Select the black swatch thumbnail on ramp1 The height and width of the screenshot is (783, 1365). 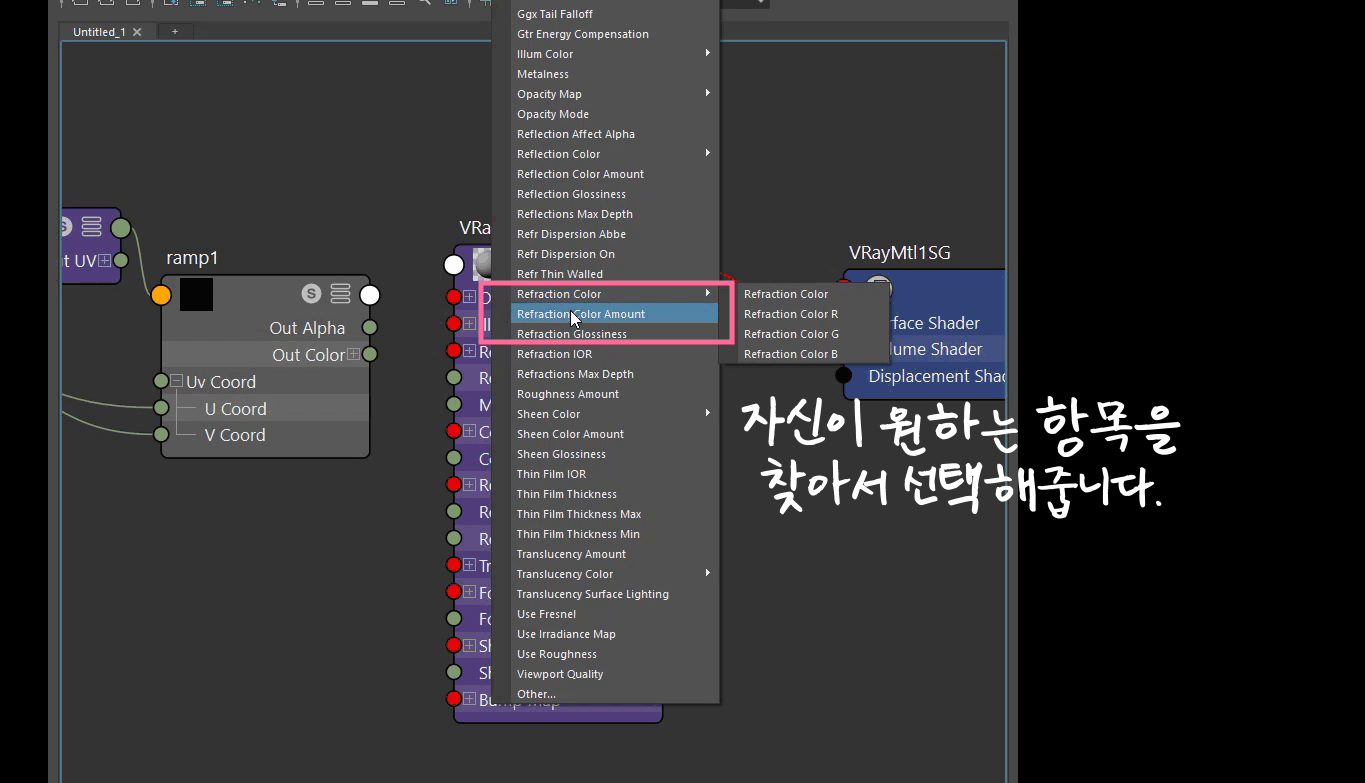point(196,294)
